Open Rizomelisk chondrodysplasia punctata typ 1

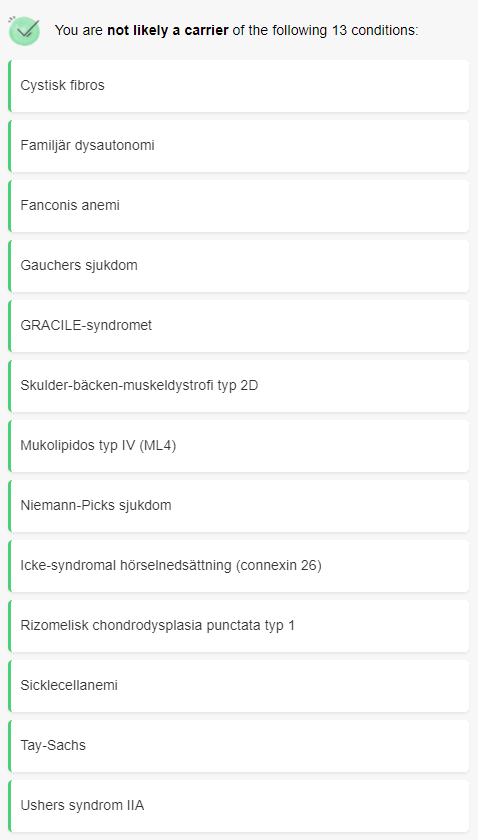[239, 626]
